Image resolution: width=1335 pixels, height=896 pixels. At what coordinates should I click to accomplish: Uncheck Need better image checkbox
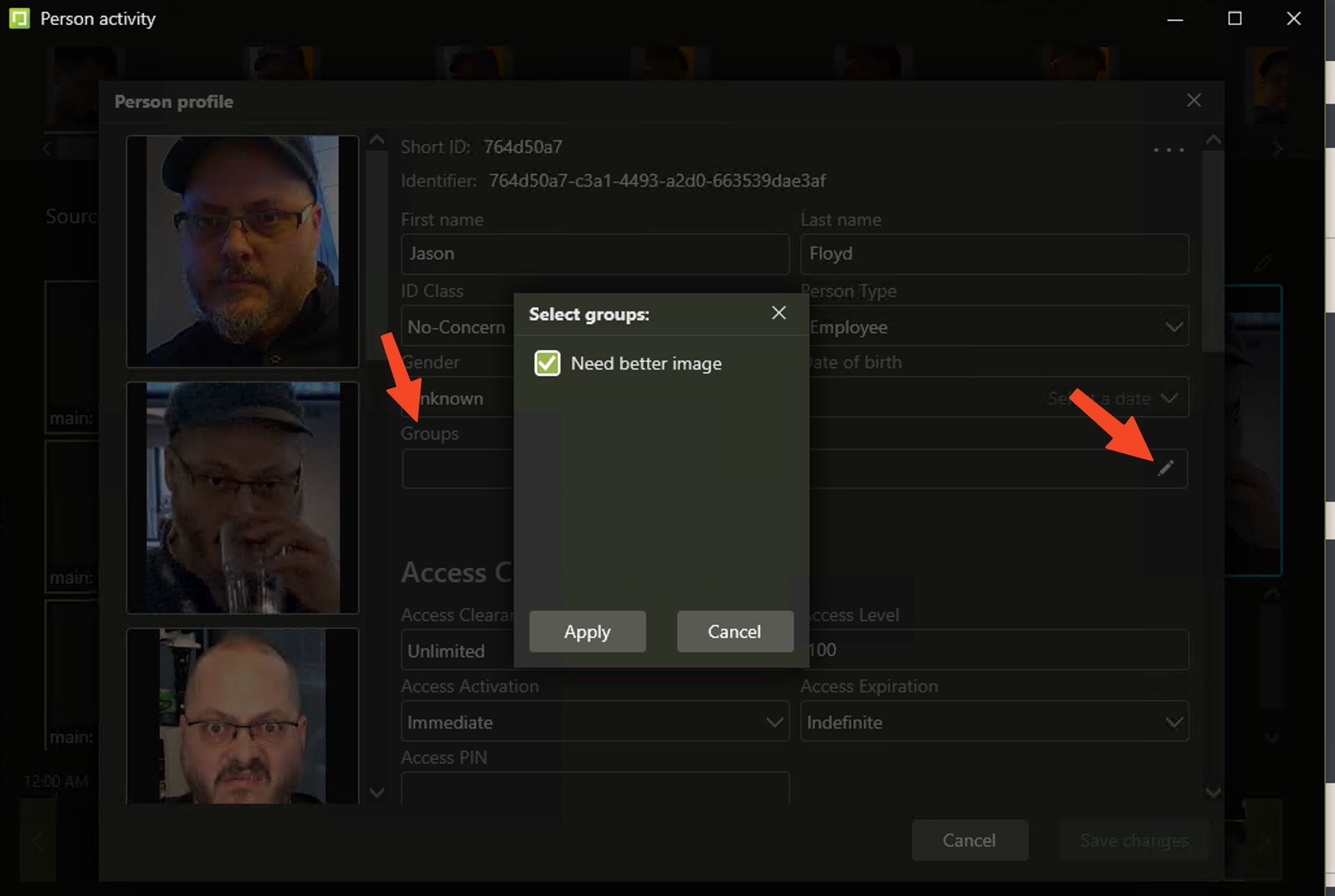click(x=547, y=363)
